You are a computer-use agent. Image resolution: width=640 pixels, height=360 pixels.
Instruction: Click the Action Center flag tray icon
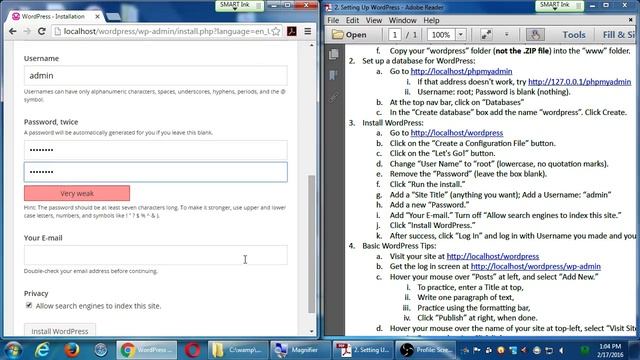point(476,350)
